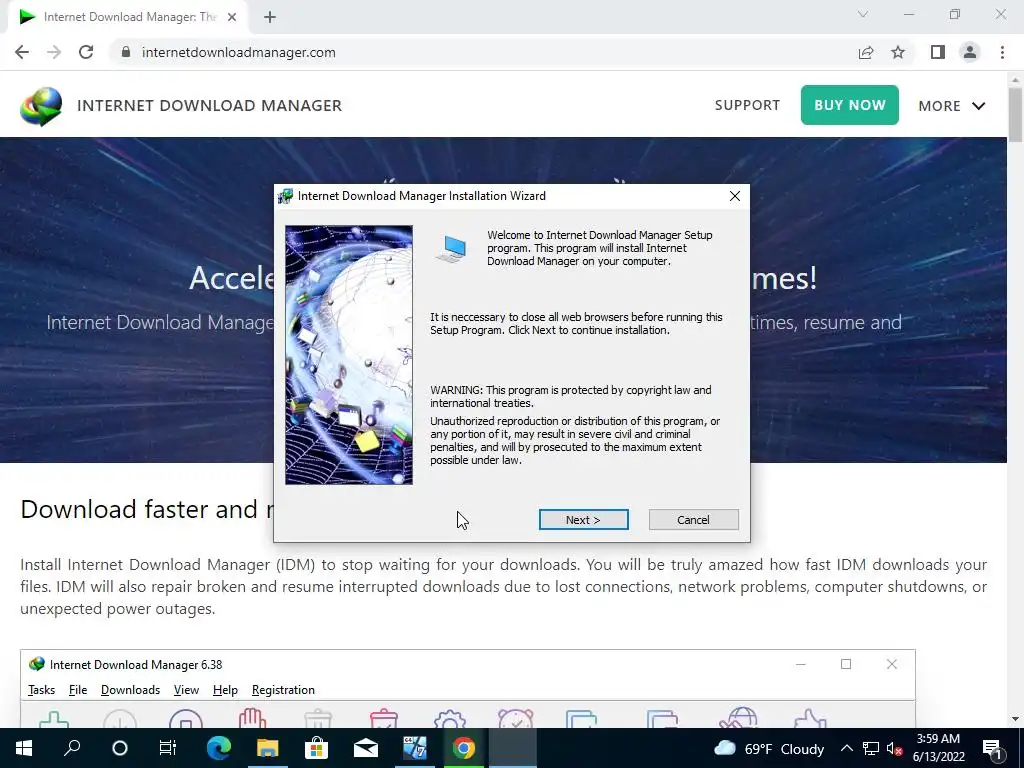The width and height of the screenshot is (1024, 768).
Task: Open the Windows Start menu
Action: click(x=24, y=748)
